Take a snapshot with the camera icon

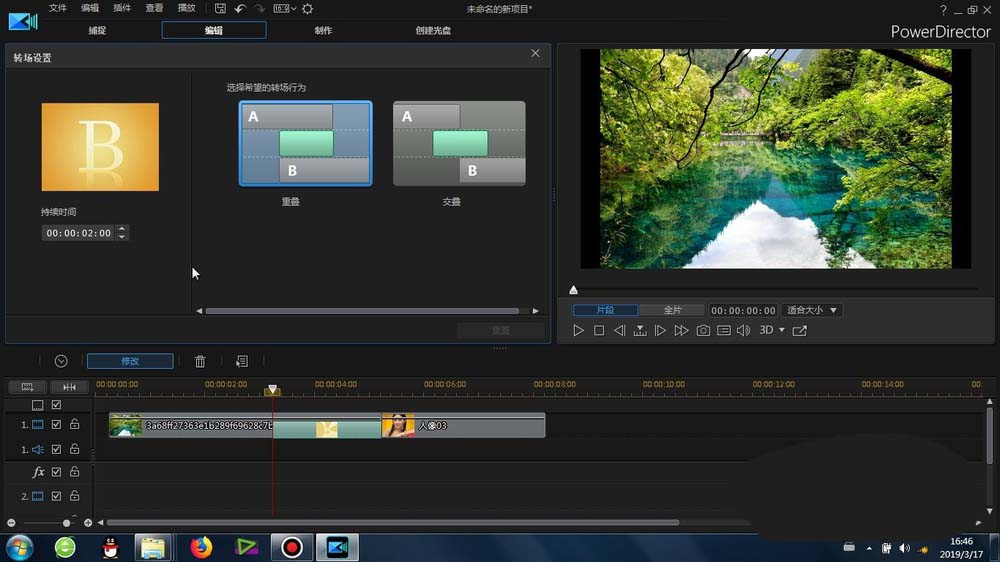[x=703, y=331]
